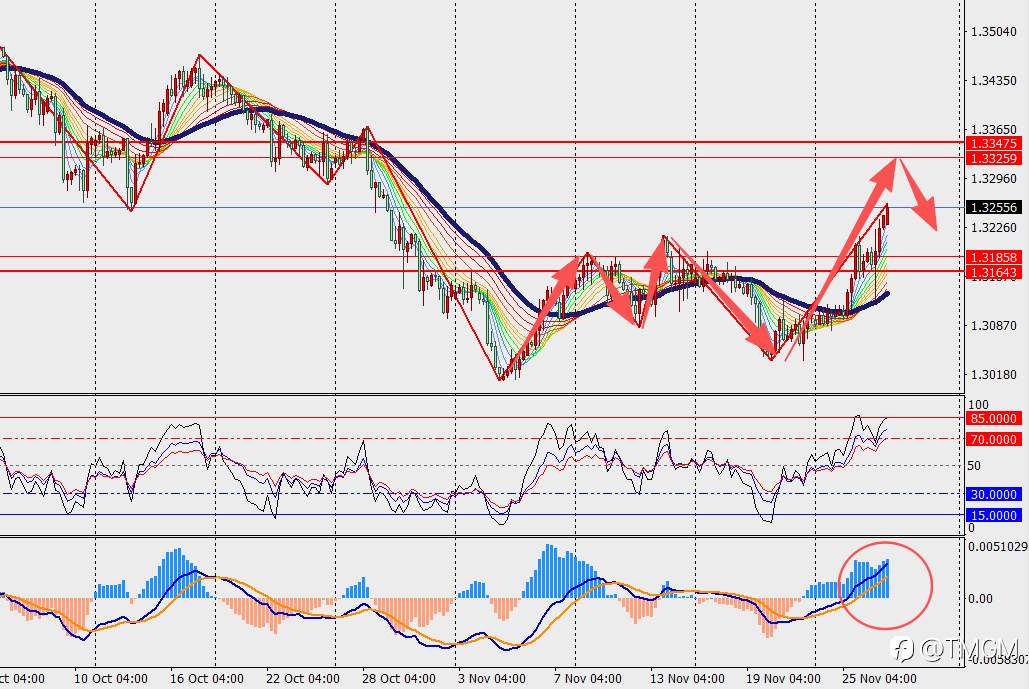
Task: Click the 16 Oct 04:00 date label
Action: click(207, 678)
